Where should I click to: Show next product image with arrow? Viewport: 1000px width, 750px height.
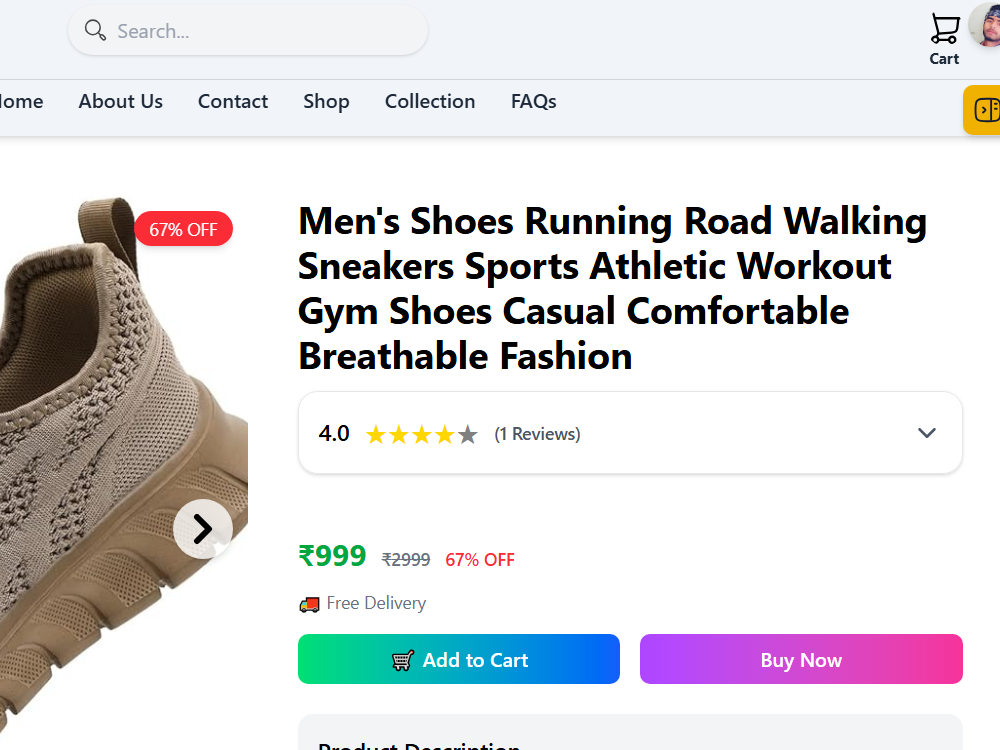click(203, 529)
